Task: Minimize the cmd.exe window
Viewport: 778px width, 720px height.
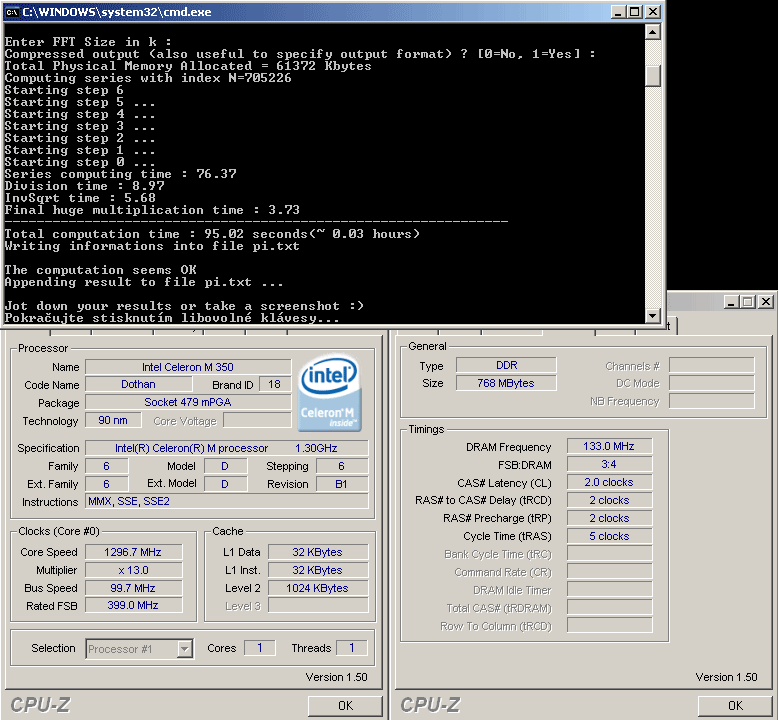Action: coord(618,12)
